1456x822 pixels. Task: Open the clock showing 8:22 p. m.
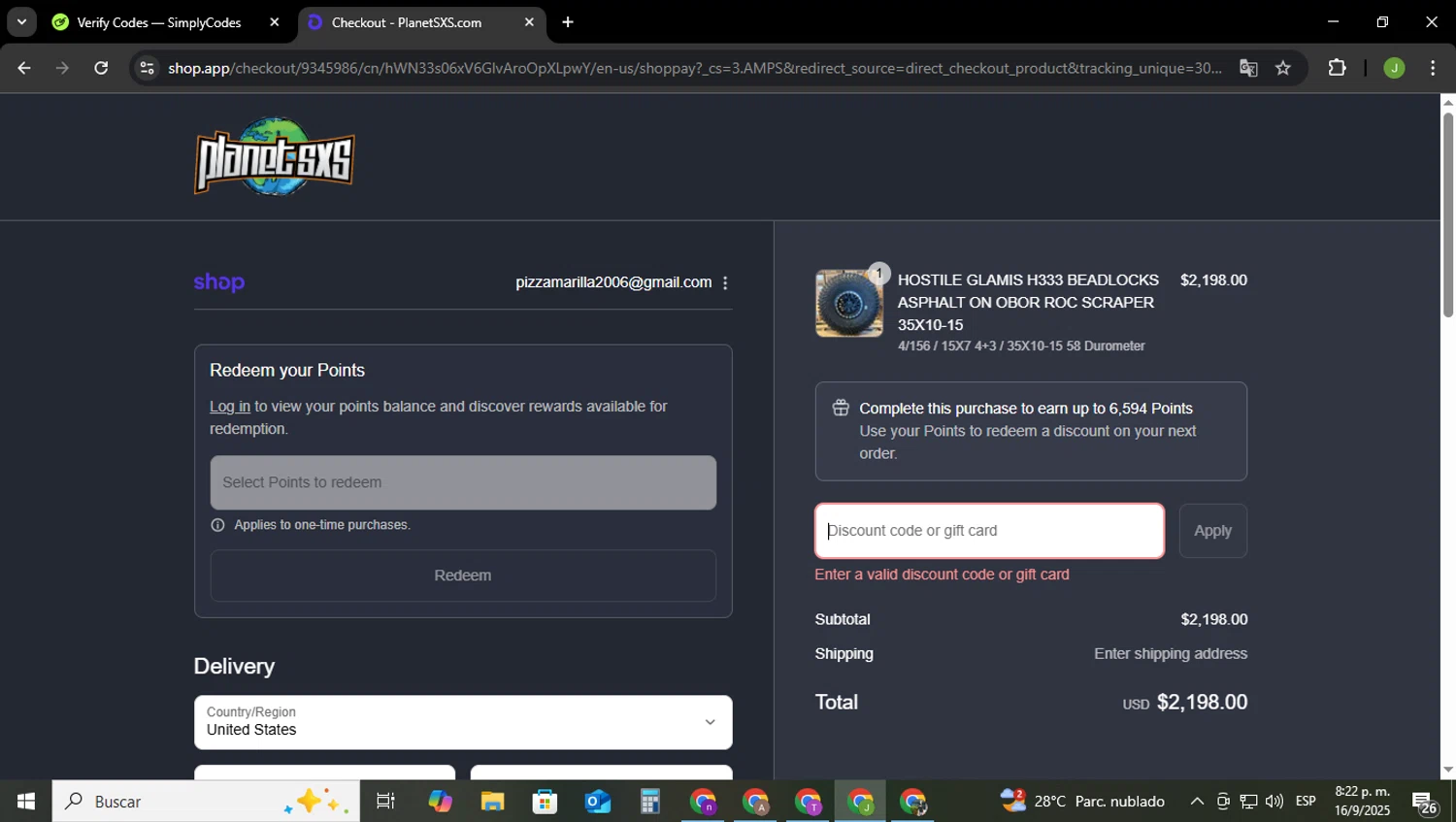[1362, 802]
